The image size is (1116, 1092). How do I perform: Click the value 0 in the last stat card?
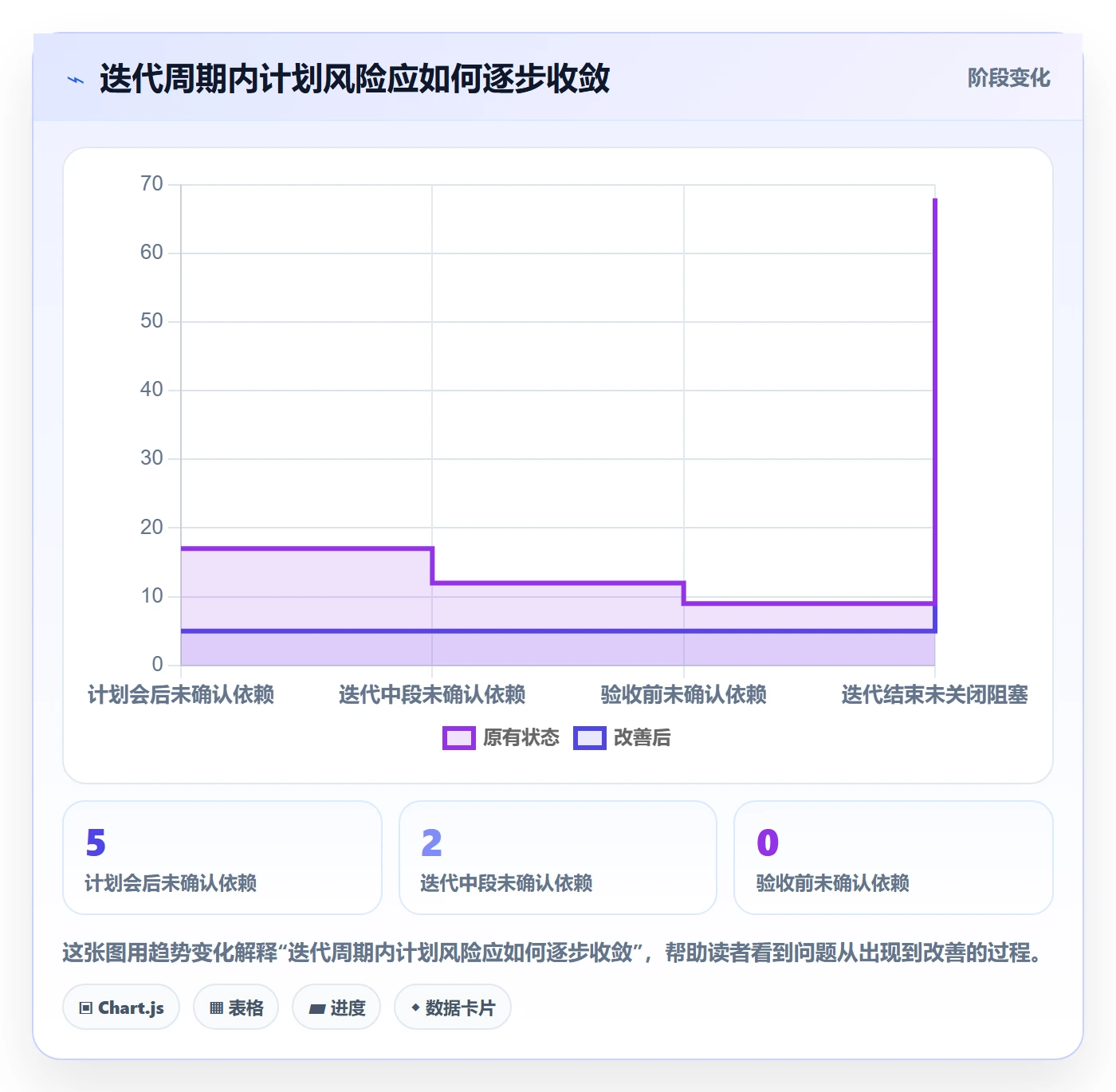[x=768, y=843]
